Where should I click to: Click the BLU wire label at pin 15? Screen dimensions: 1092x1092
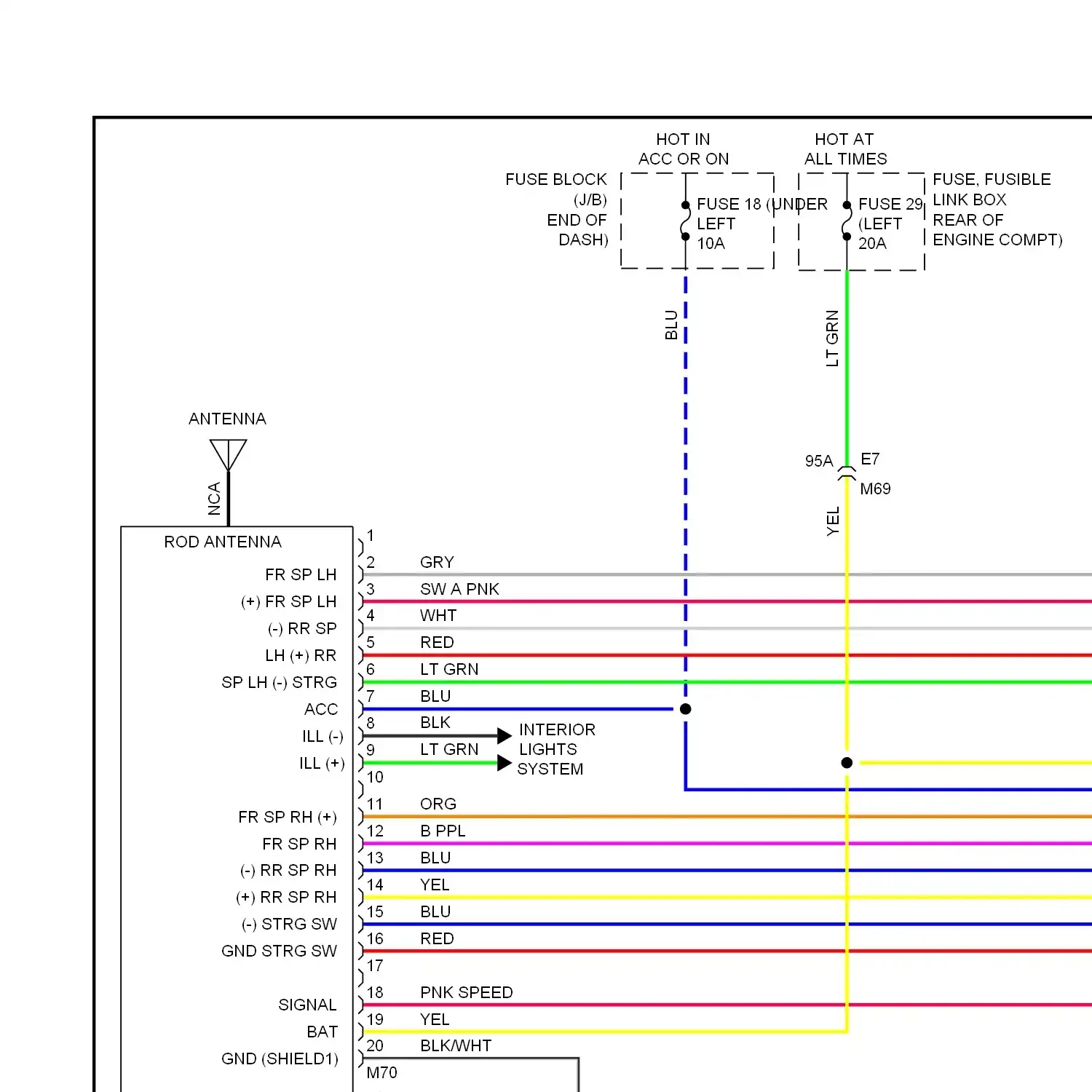pos(435,911)
